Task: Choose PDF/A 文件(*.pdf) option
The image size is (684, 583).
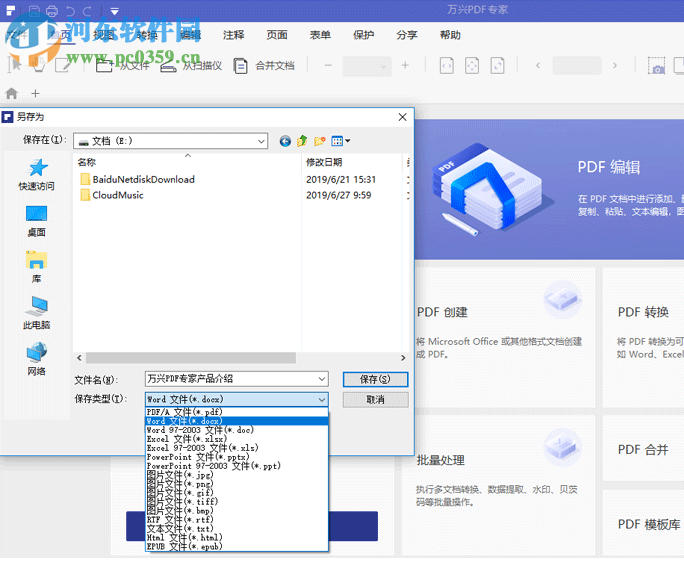Action: (x=236, y=412)
